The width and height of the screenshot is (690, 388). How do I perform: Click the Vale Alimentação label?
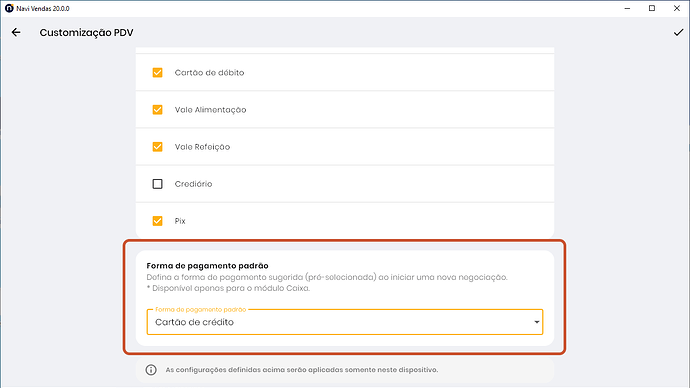(210, 110)
